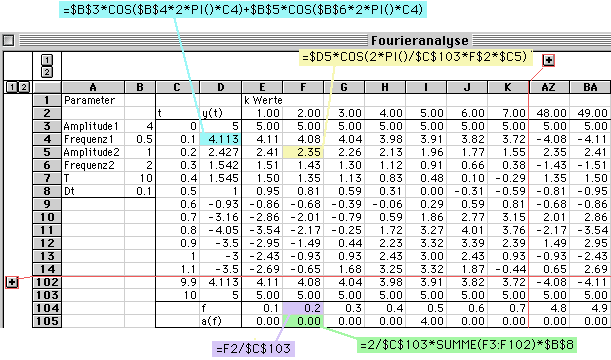Screen dimensions: 611x360
Task: Select column A header
Action: pyautogui.click(x=93, y=87)
